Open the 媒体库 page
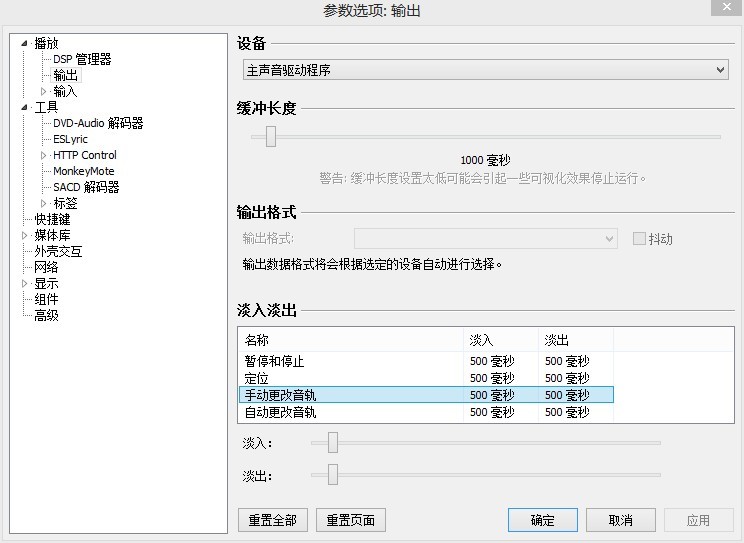744x543 pixels. [52, 235]
